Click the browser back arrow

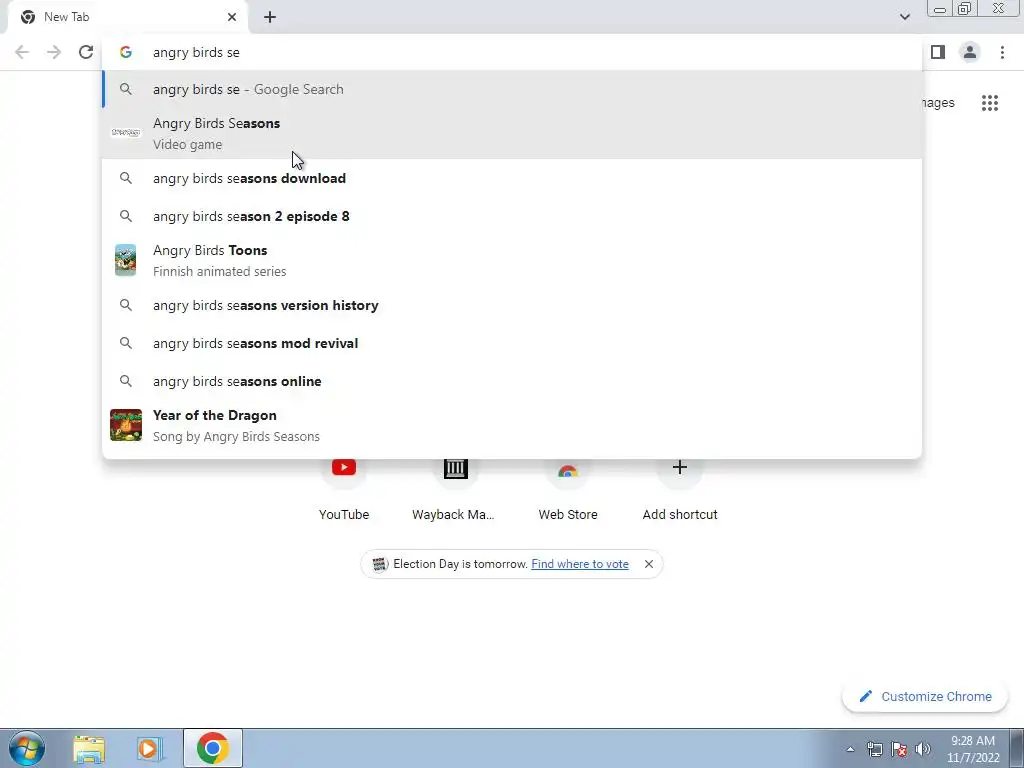point(22,52)
